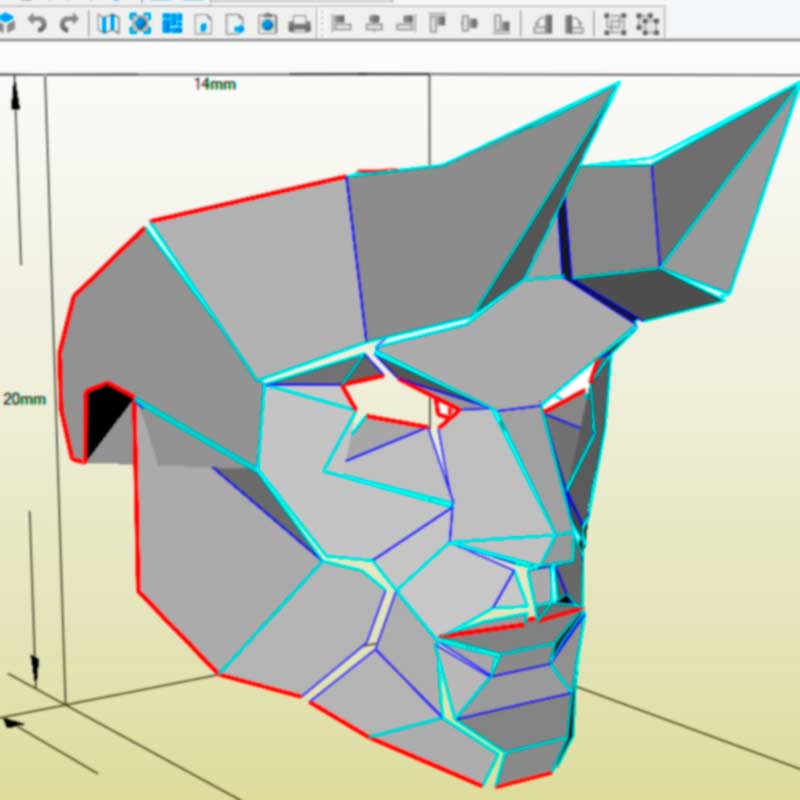Select the portrait page orientation icon
800x800 pixels.
click(204, 23)
